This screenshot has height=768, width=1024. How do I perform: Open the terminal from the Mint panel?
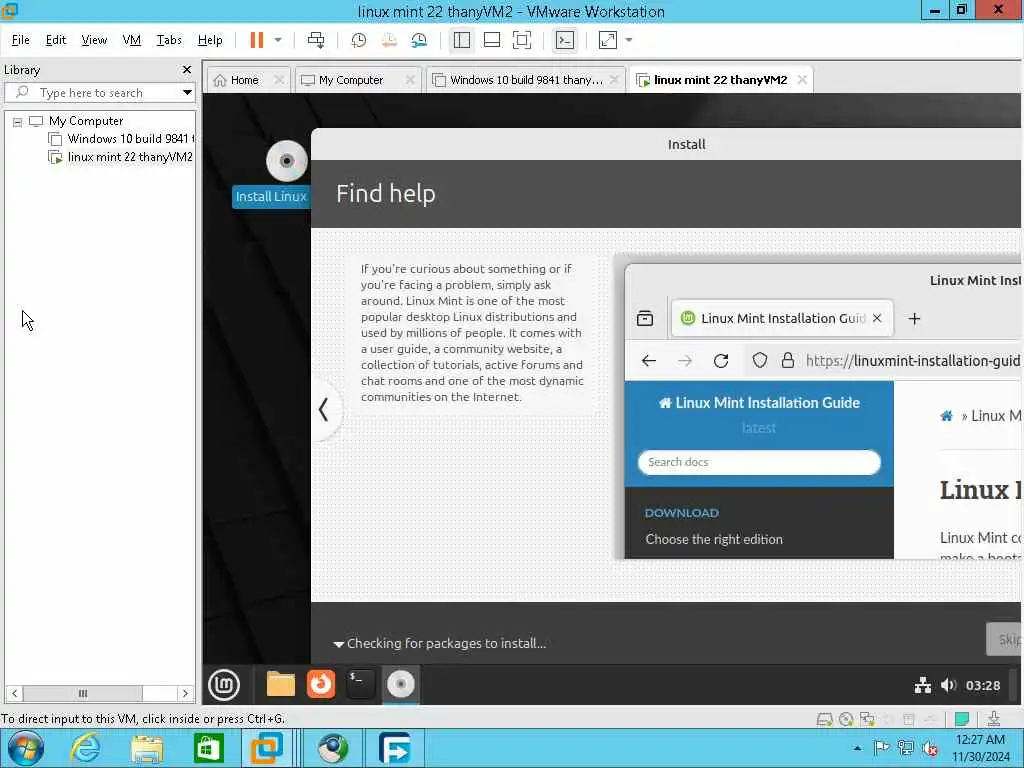[x=360, y=684]
